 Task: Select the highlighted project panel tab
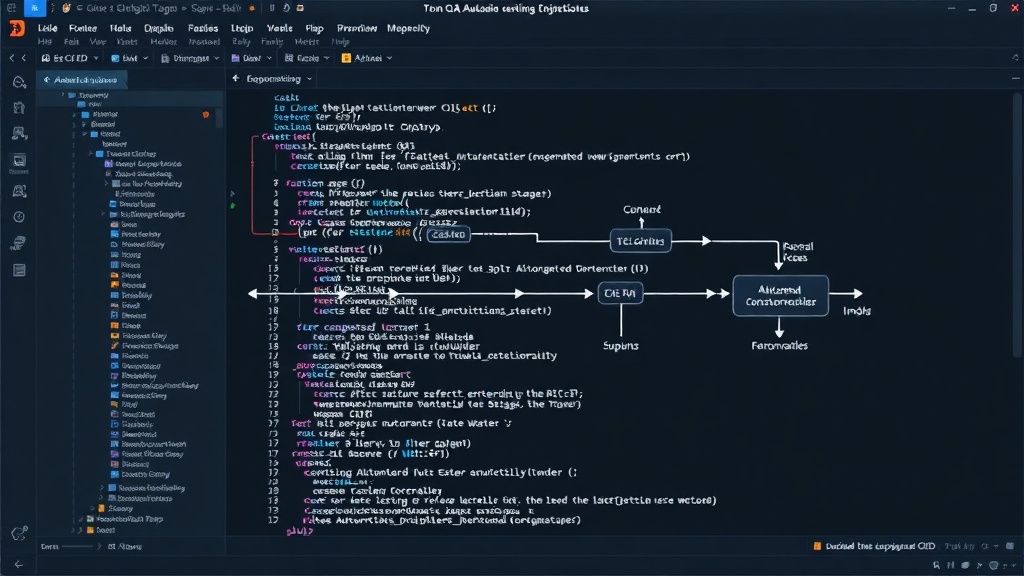point(82,80)
